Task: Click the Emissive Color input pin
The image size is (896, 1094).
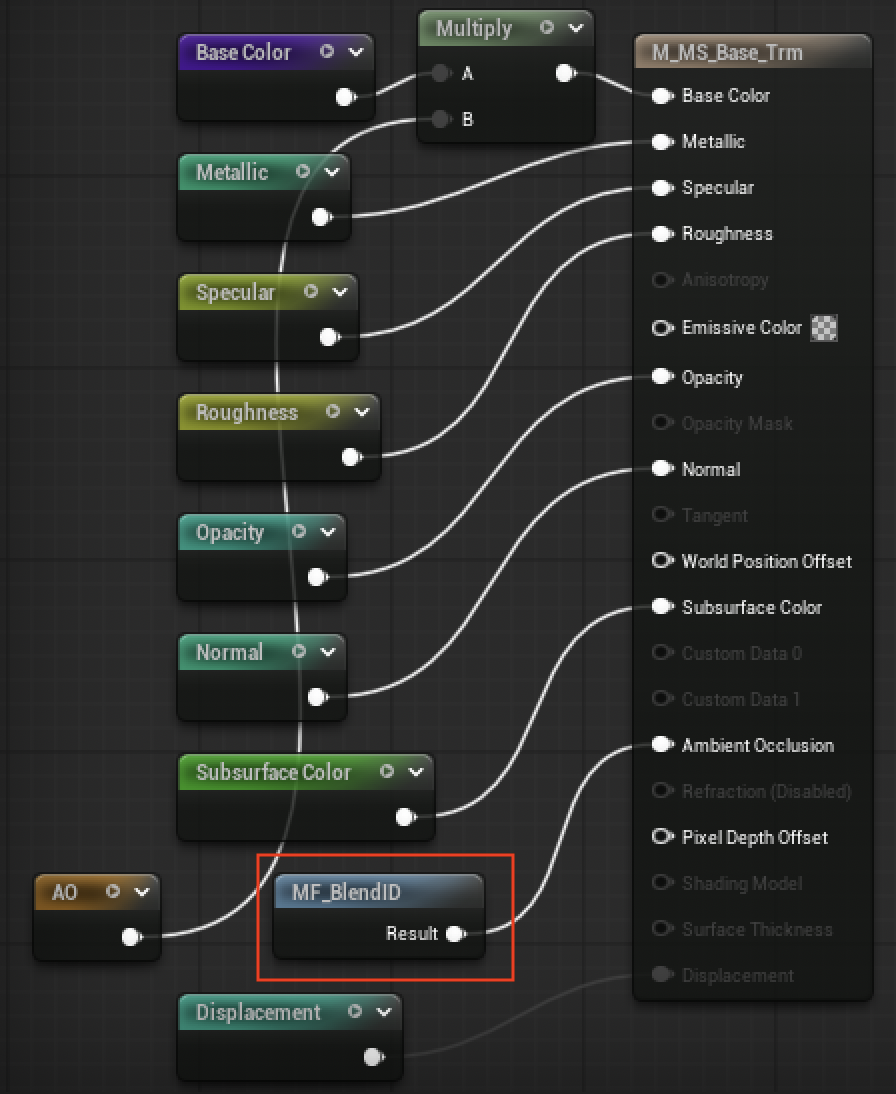Action: (662, 327)
